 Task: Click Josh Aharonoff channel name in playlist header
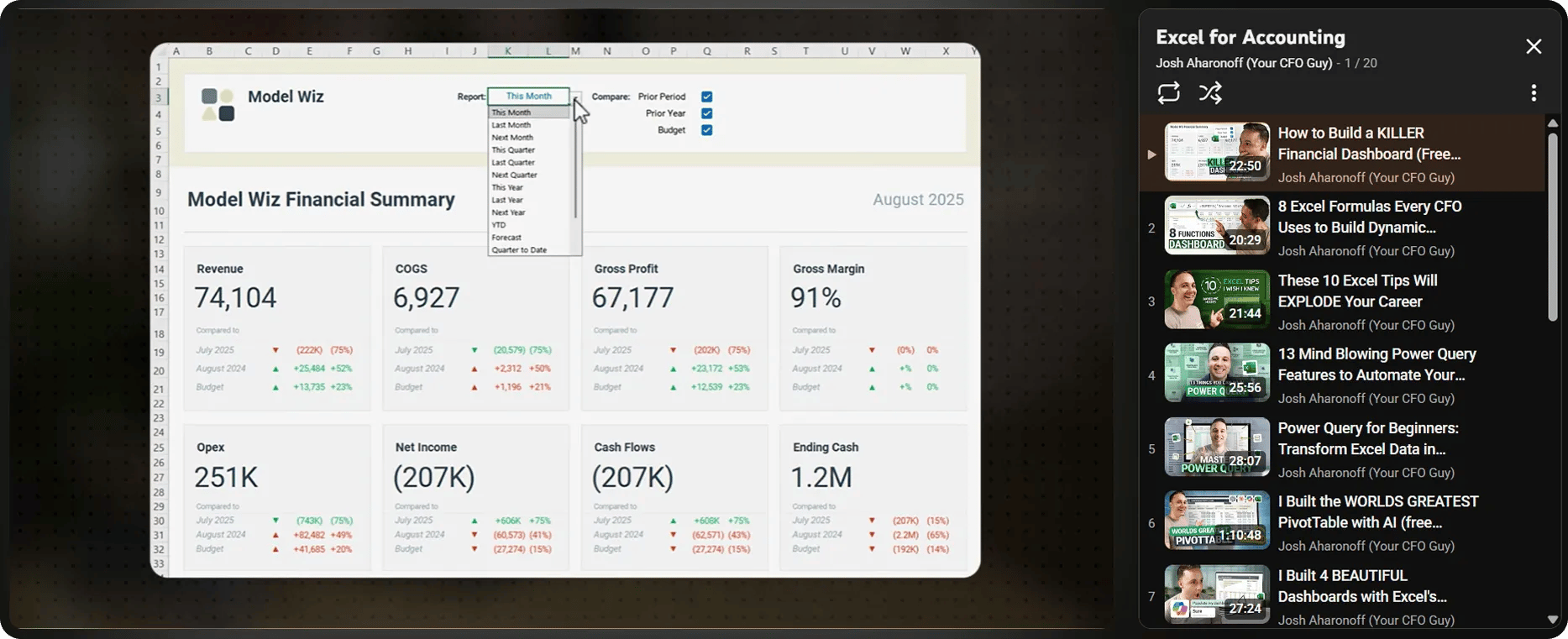click(1243, 64)
